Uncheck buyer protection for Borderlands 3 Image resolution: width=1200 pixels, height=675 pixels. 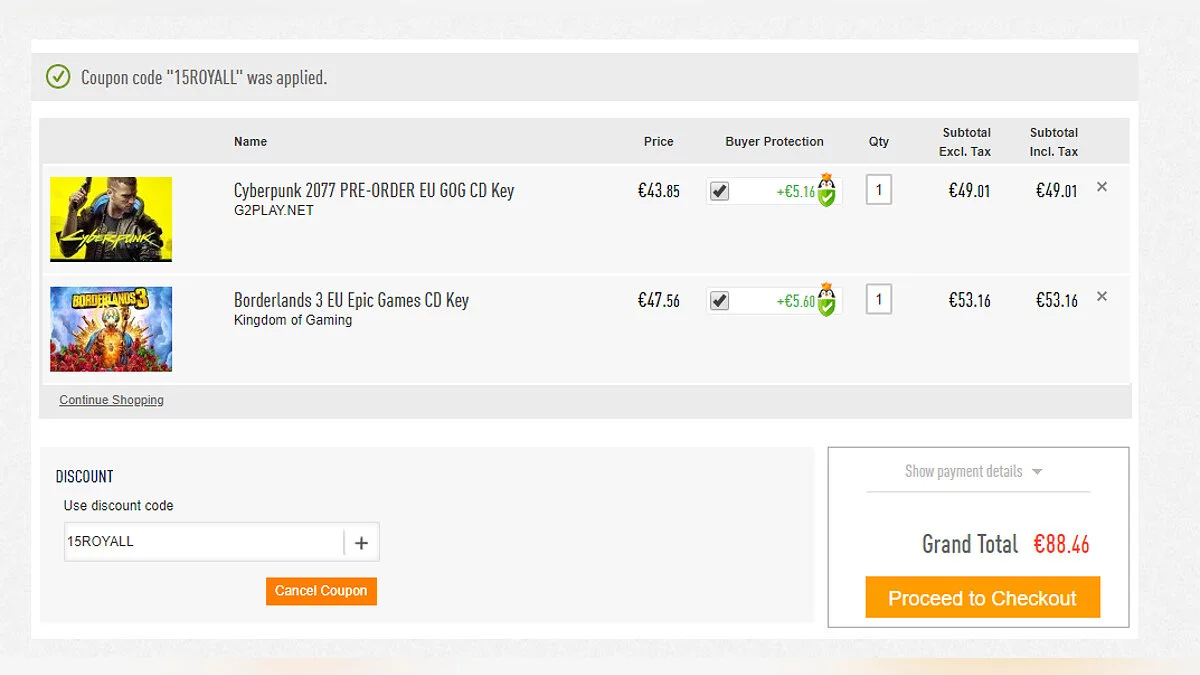(x=719, y=301)
